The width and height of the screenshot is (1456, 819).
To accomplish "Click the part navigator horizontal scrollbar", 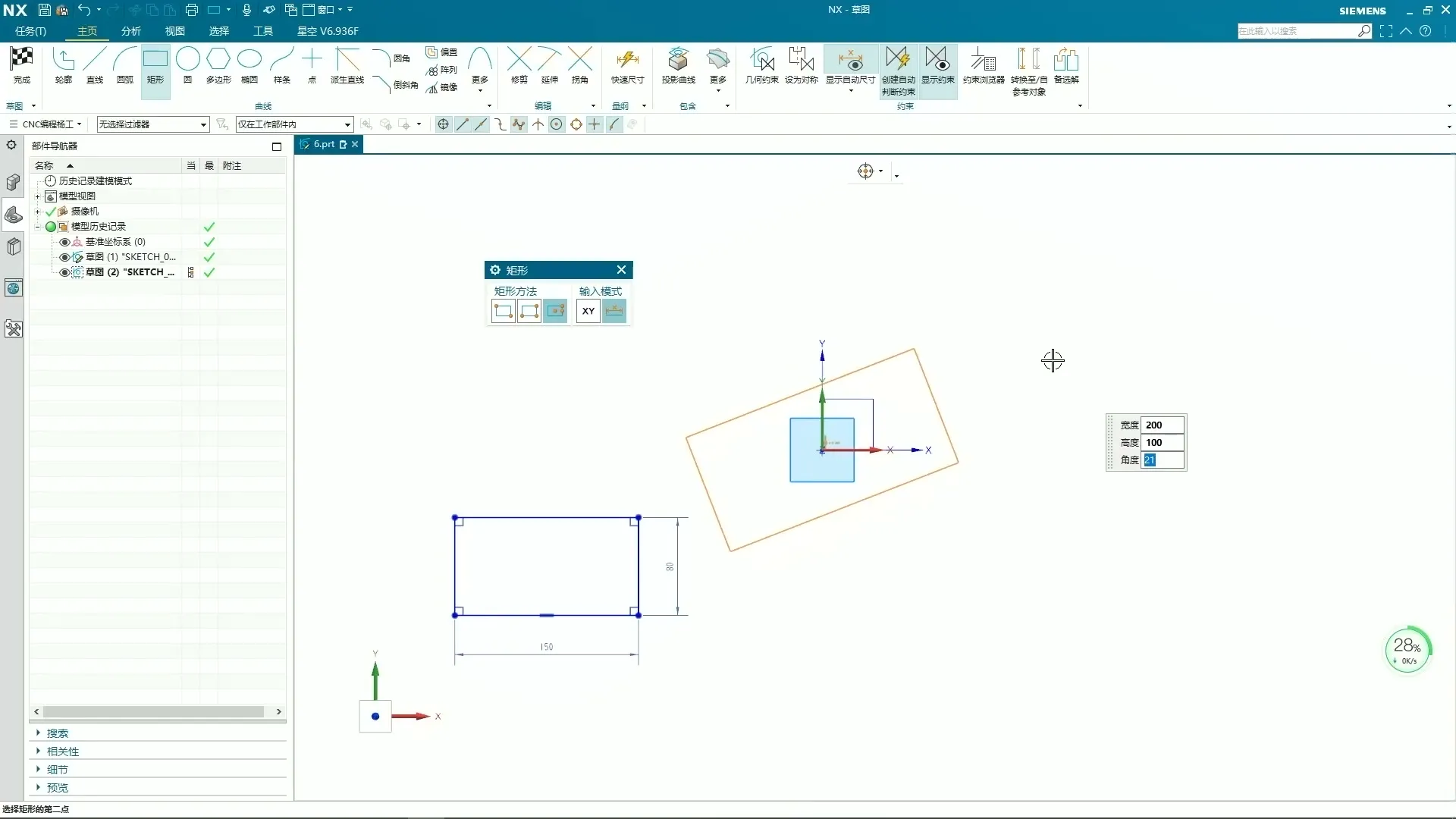I will 153,711.
